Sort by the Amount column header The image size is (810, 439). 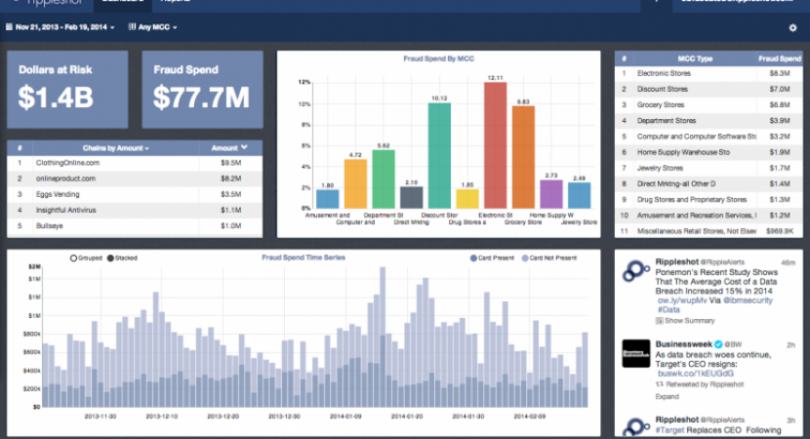click(229, 148)
